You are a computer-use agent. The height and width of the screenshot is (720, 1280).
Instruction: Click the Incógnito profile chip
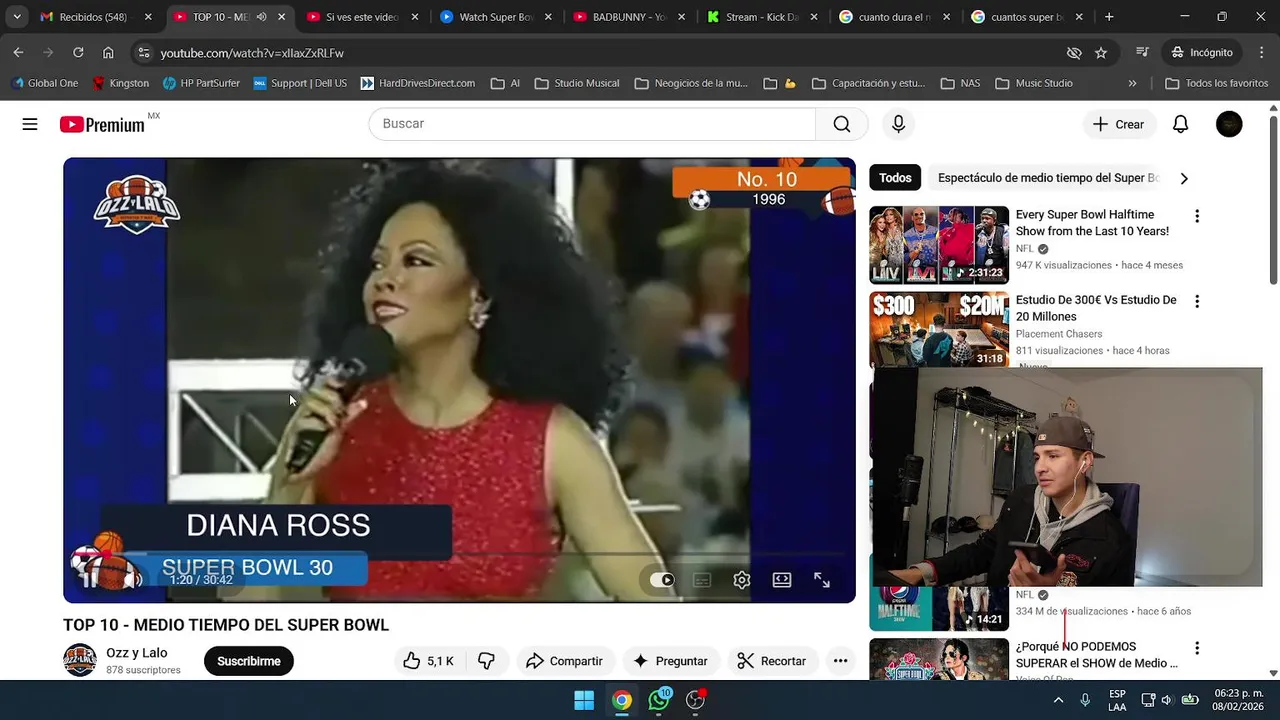[x=1201, y=52]
